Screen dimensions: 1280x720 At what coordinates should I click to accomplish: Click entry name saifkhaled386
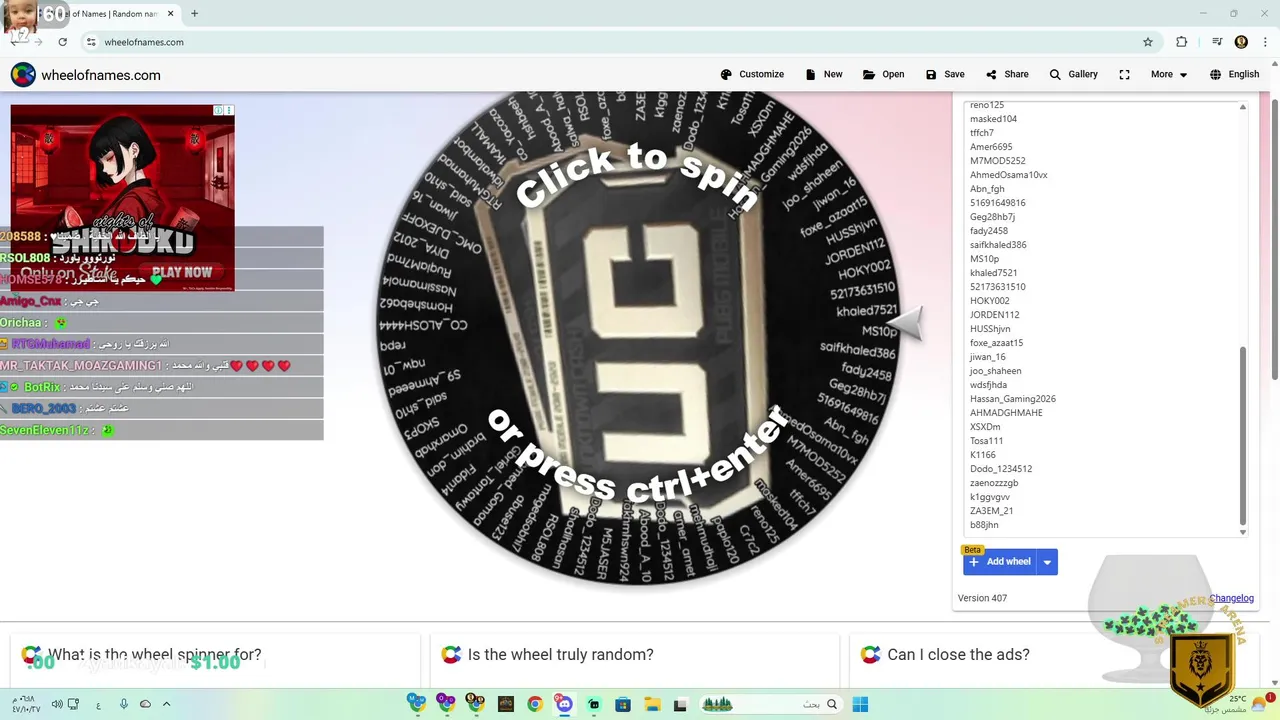pos(998,245)
